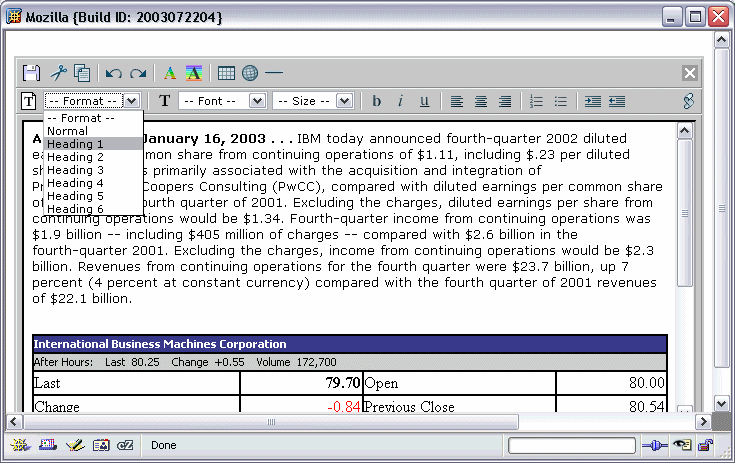Align text to the right
Screen dimensions: 735x463
click(504, 101)
